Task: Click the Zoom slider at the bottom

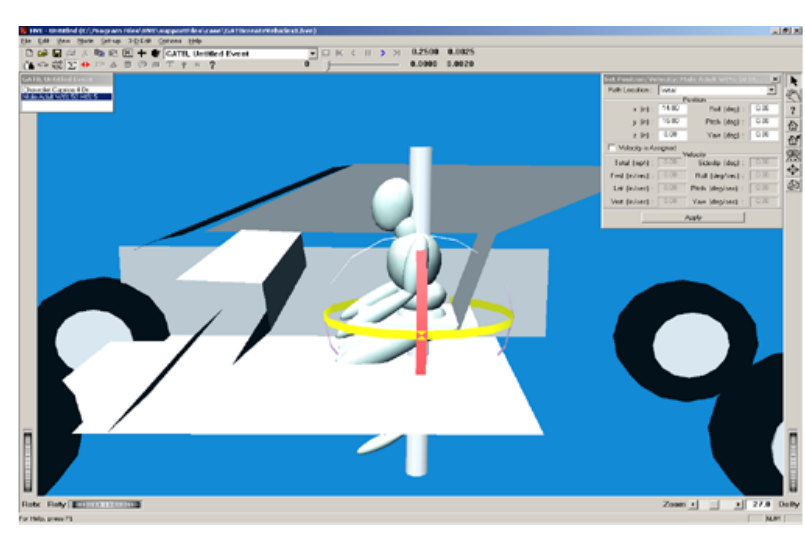Action: [x=716, y=505]
